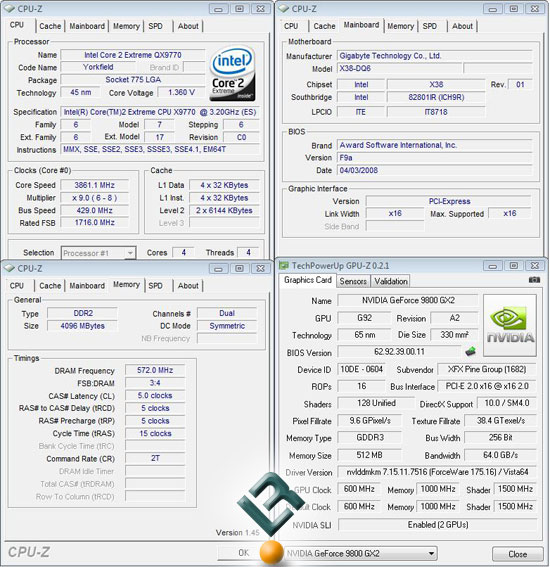Click the Driver Version field in GPU-Z

pos(437,472)
